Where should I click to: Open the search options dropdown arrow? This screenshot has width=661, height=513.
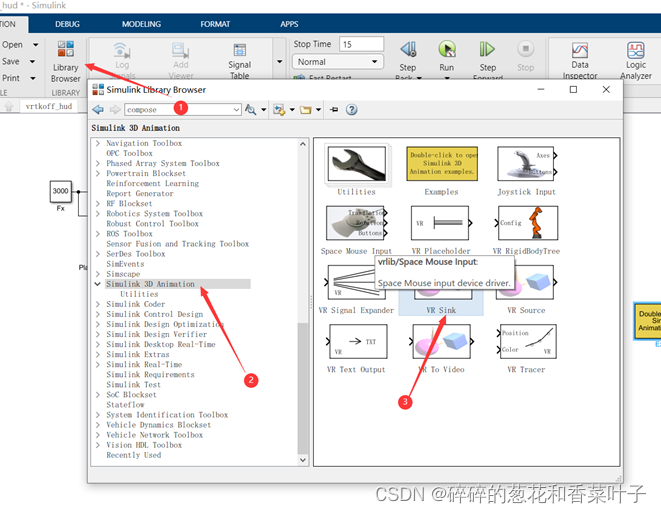pyautogui.click(x=263, y=110)
